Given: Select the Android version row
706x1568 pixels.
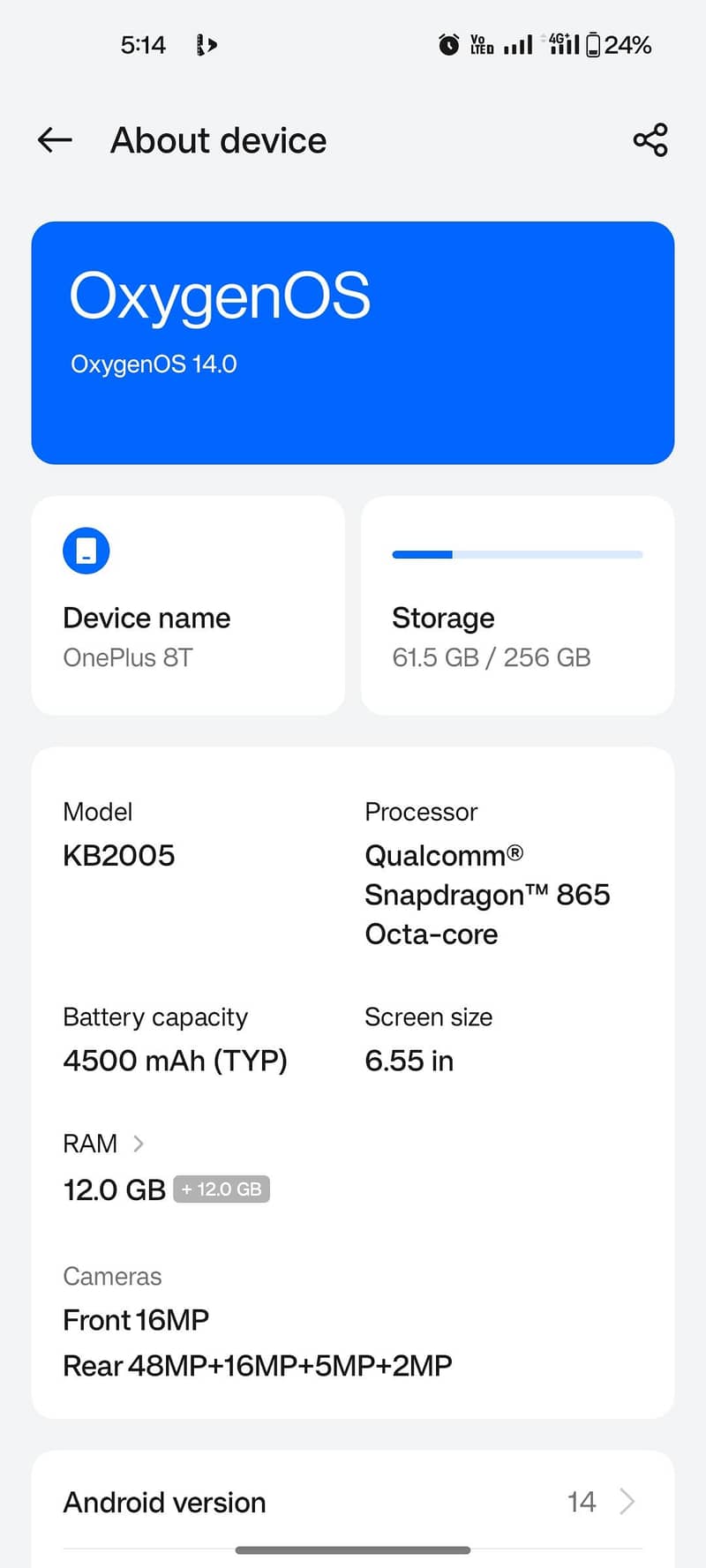Looking at the screenshot, I should point(353,1502).
